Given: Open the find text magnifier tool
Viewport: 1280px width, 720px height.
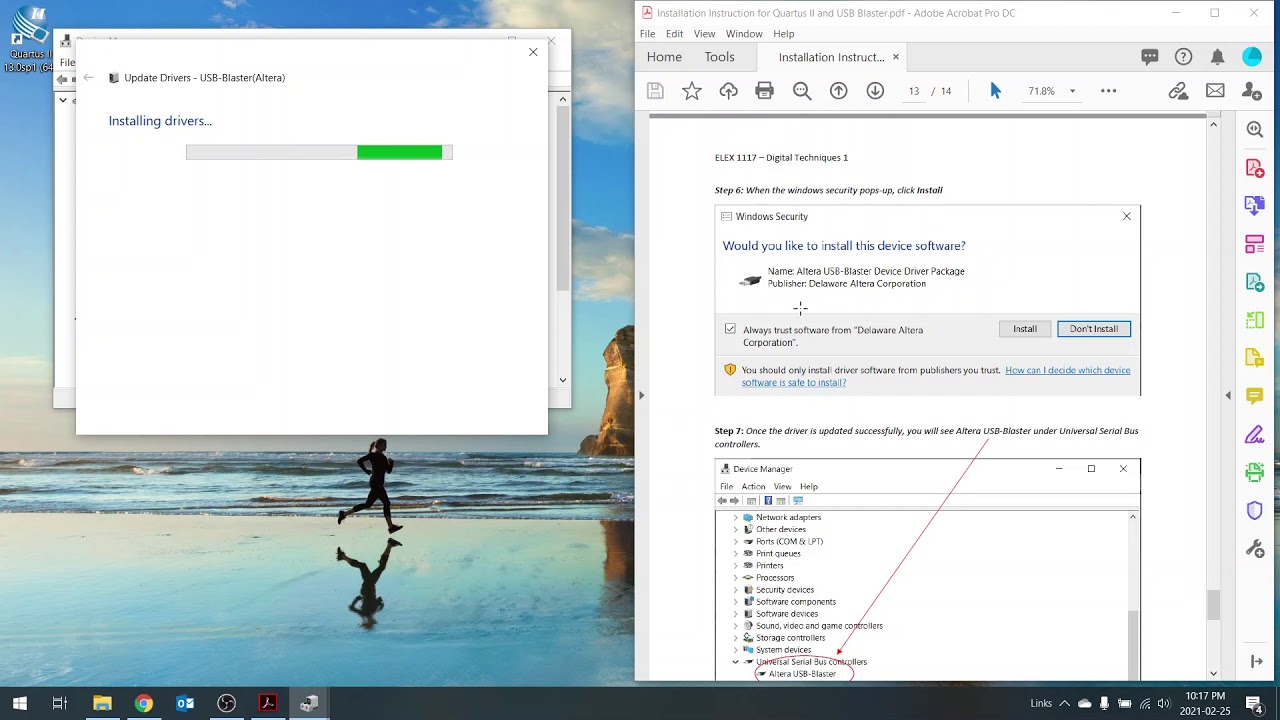Looking at the screenshot, I should tap(802, 91).
